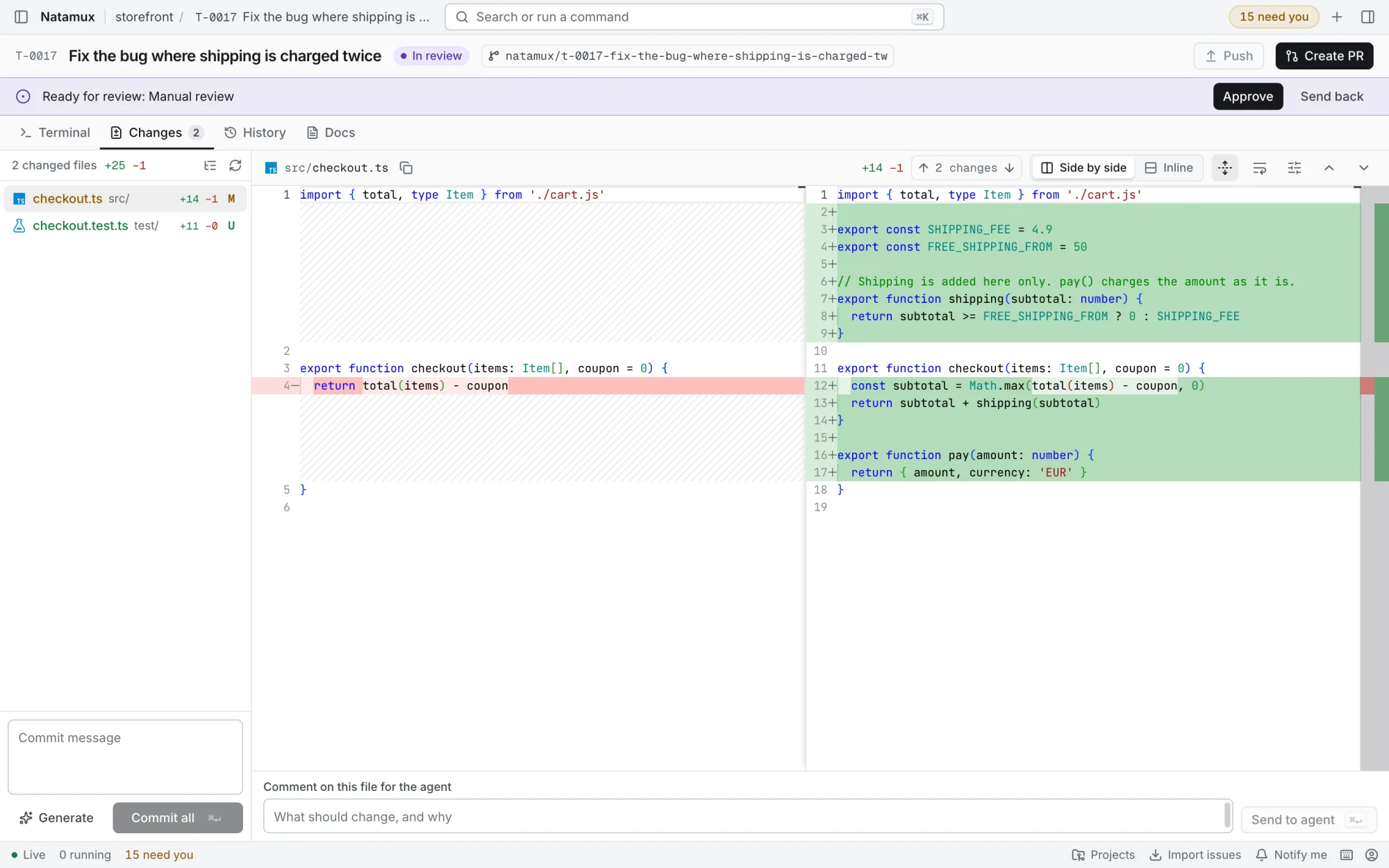The height and width of the screenshot is (868, 1389).
Task: Open the Docs tab
Action: click(x=331, y=133)
